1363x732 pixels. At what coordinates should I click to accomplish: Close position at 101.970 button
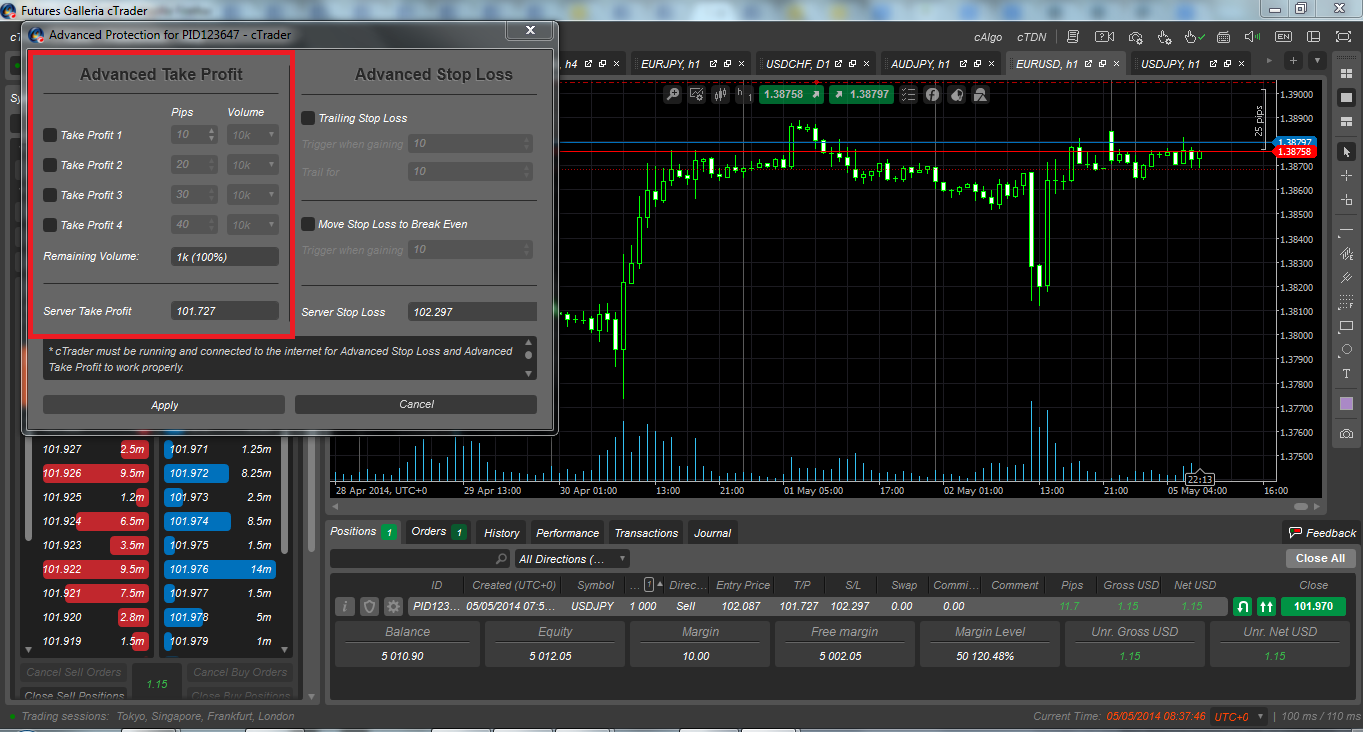point(1313,606)
